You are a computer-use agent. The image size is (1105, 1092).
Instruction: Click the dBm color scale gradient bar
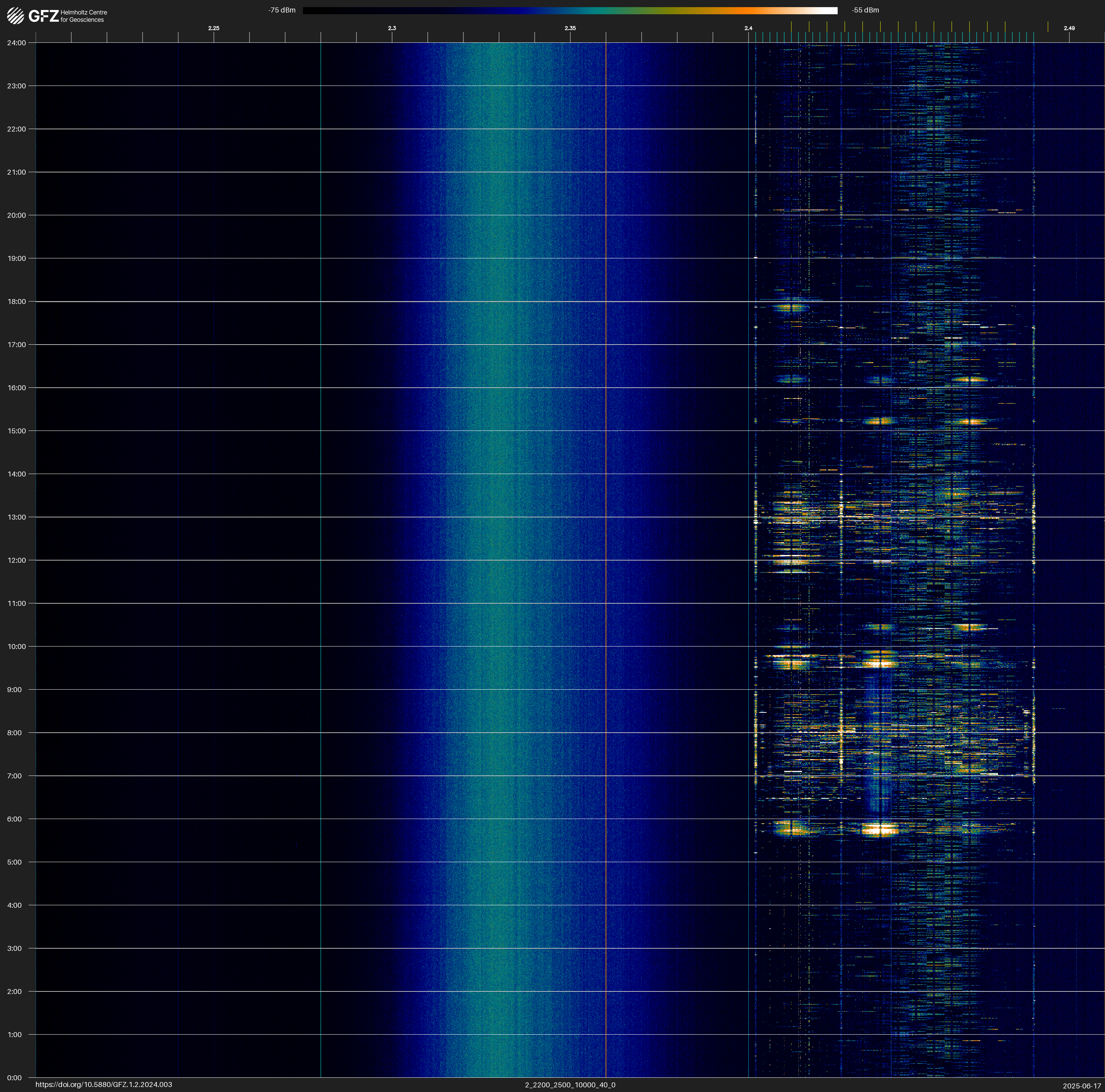point(570,10)
